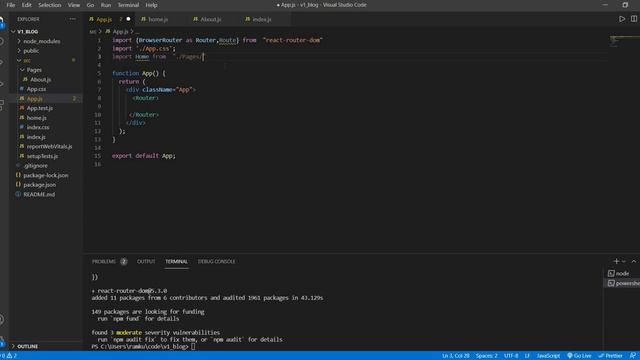Open package-lock.json in the explorer
Image resolution: width=640 pixels, height=360 pixels.
(45, 175)
